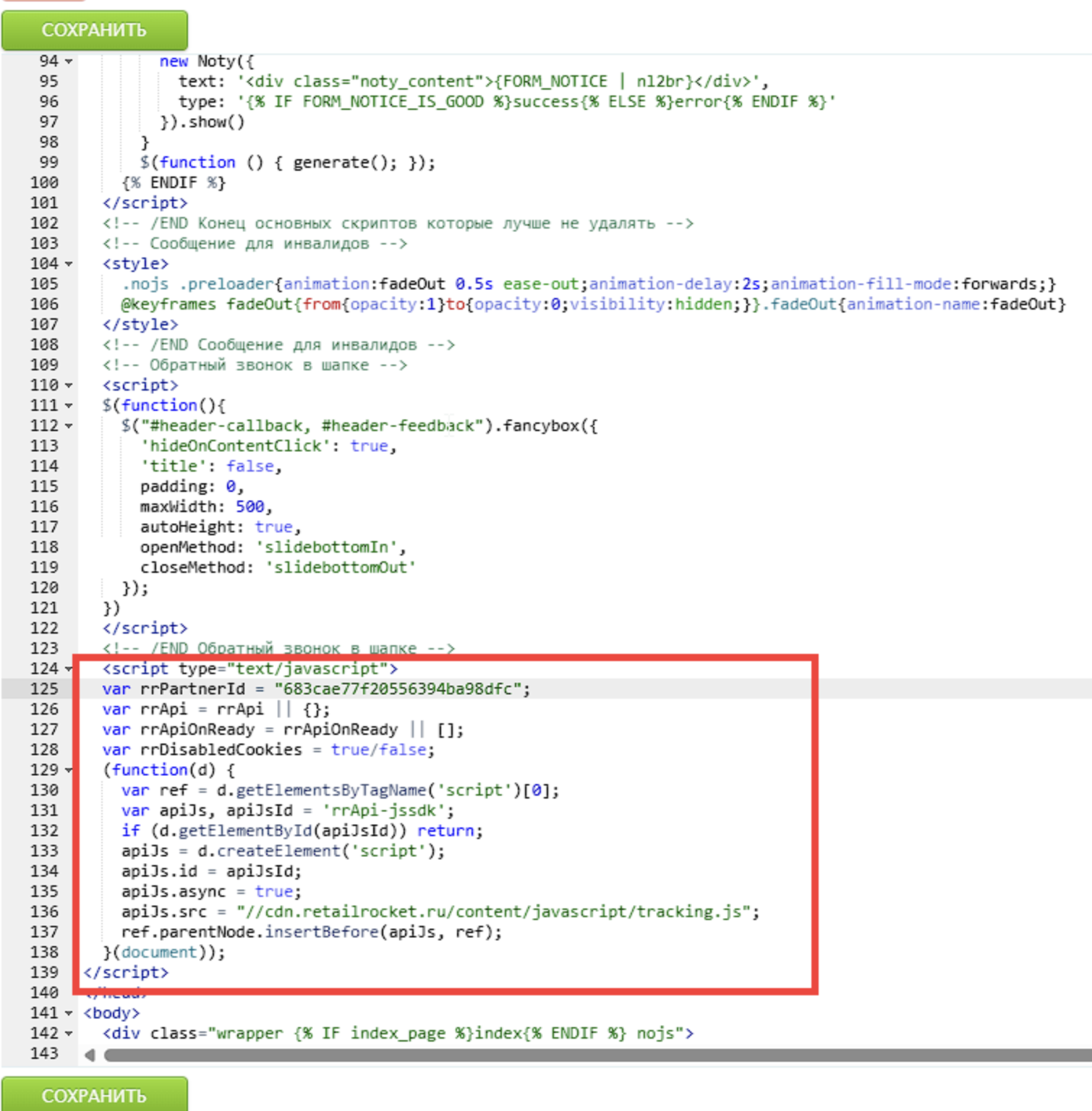Image resolution: width=1092 pixels, height=1111 pixels.
Task: Click the noty_content text line 95
Action: pos(474,81)
